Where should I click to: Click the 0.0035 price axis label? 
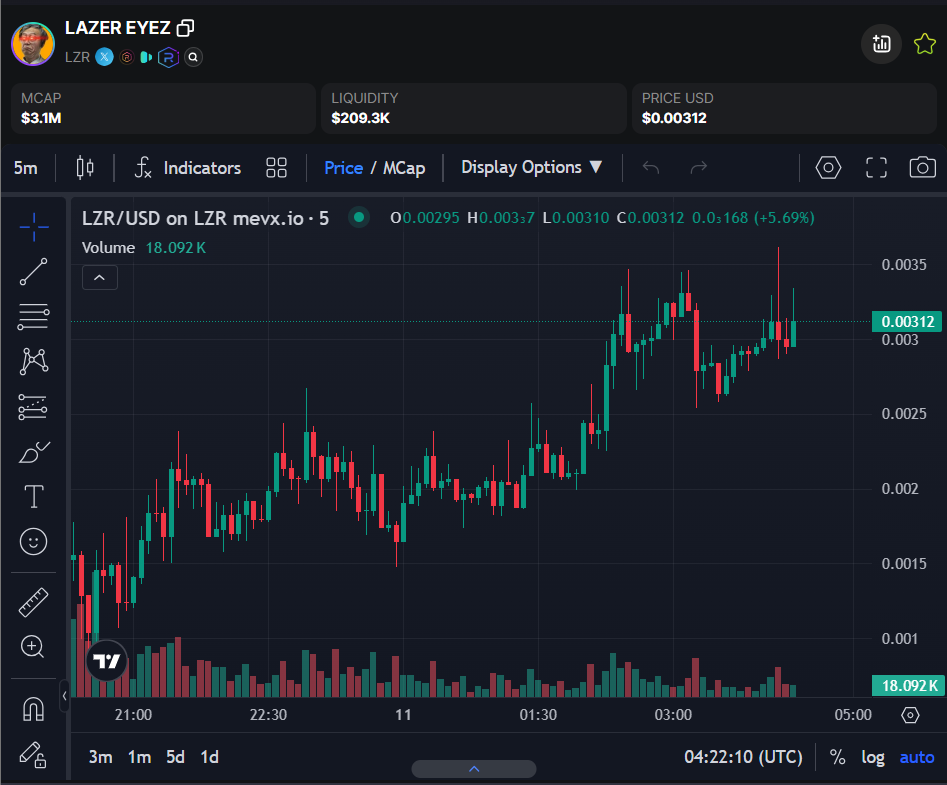904,264
